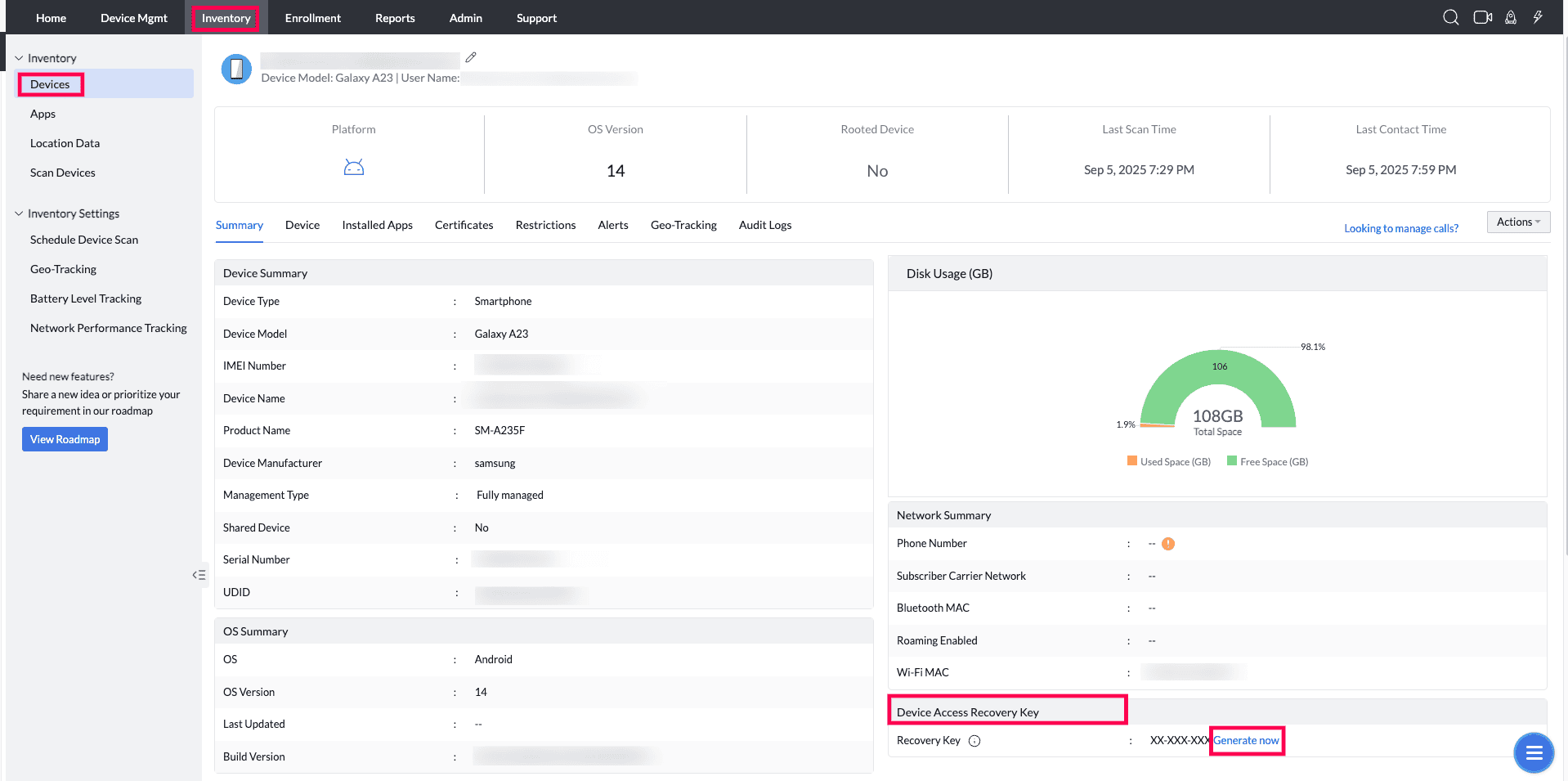This screenshot has height=781, width=1568.
Task: Switch to the Certificates tab
Action: click(x=464, y=225)
